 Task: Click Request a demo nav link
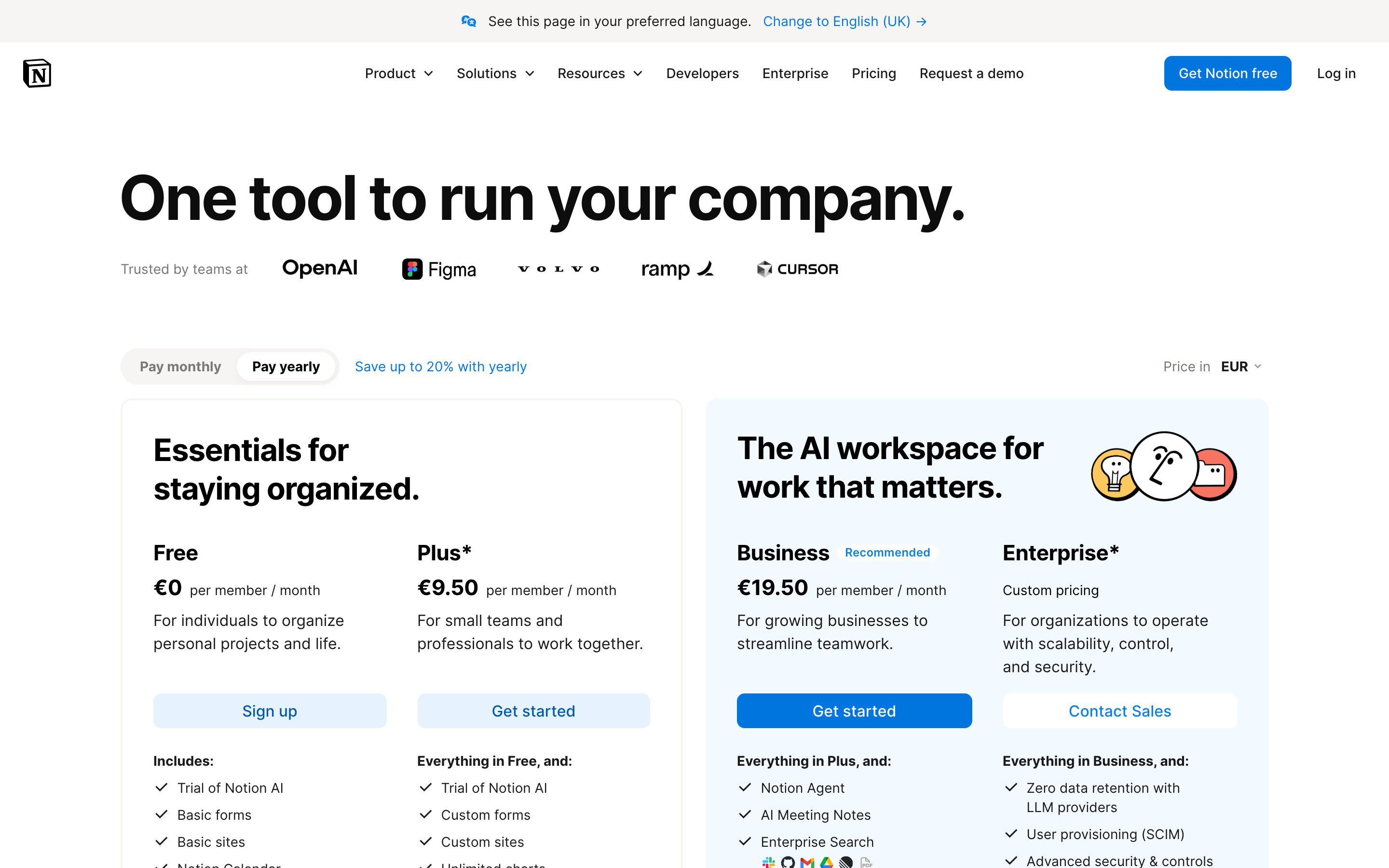pos(971,73)
